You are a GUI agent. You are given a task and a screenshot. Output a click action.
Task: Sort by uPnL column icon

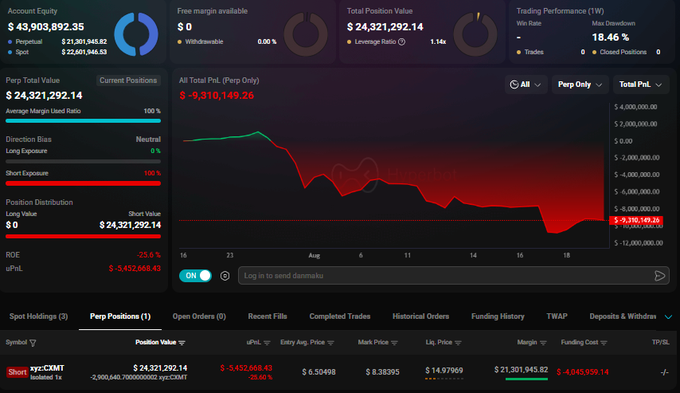267,343
